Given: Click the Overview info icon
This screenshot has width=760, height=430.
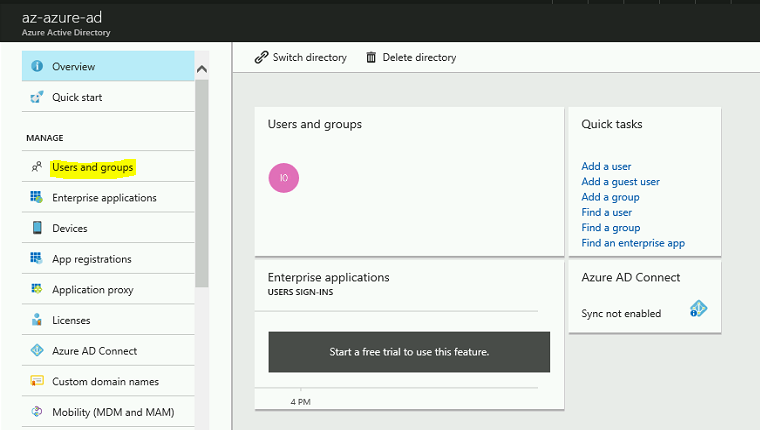Looking at the screenshot, I should click(x=37, y=66).
